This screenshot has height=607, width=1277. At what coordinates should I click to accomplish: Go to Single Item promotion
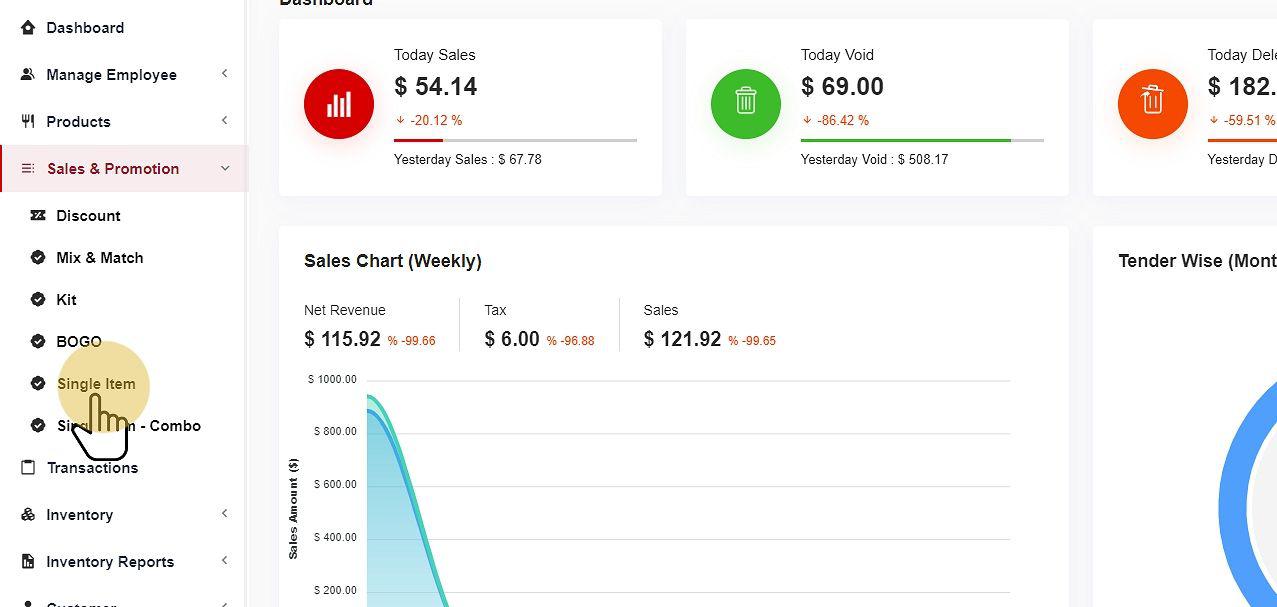click(96, 384)
